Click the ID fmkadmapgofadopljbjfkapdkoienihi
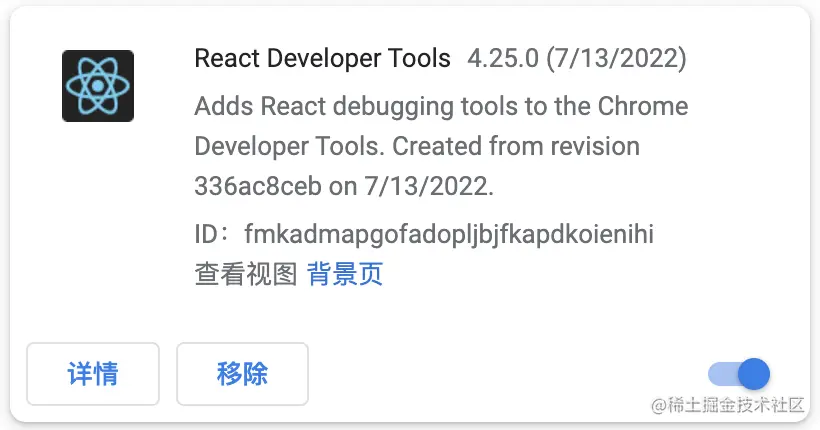 point(449,234)
